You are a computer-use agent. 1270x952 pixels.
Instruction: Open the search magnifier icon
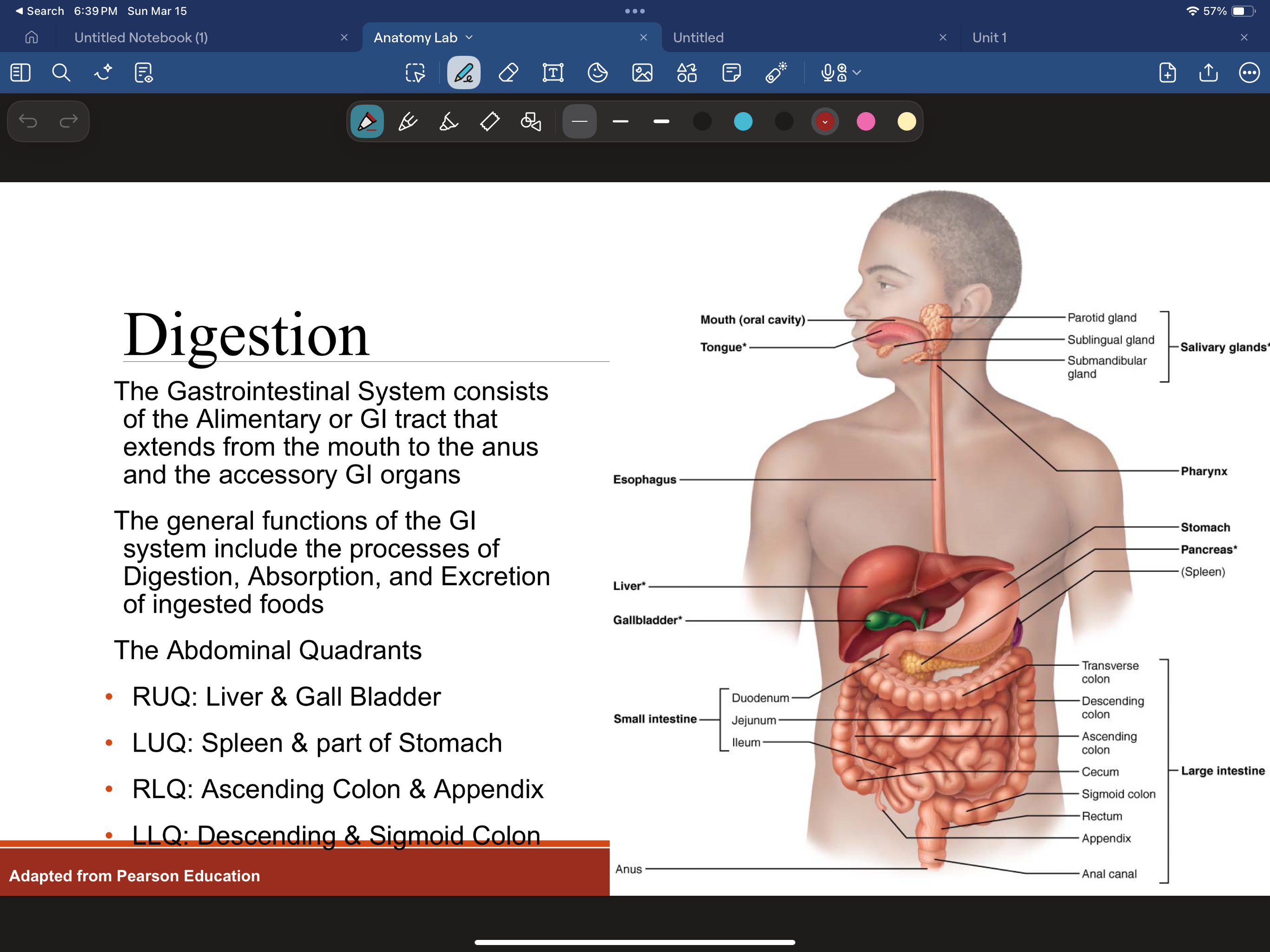pos(61,73)
